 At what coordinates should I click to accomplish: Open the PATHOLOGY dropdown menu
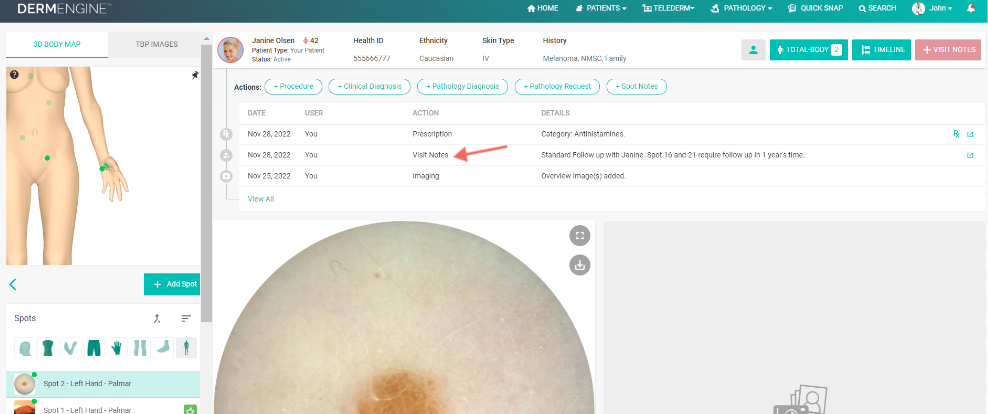coord(741,8)
